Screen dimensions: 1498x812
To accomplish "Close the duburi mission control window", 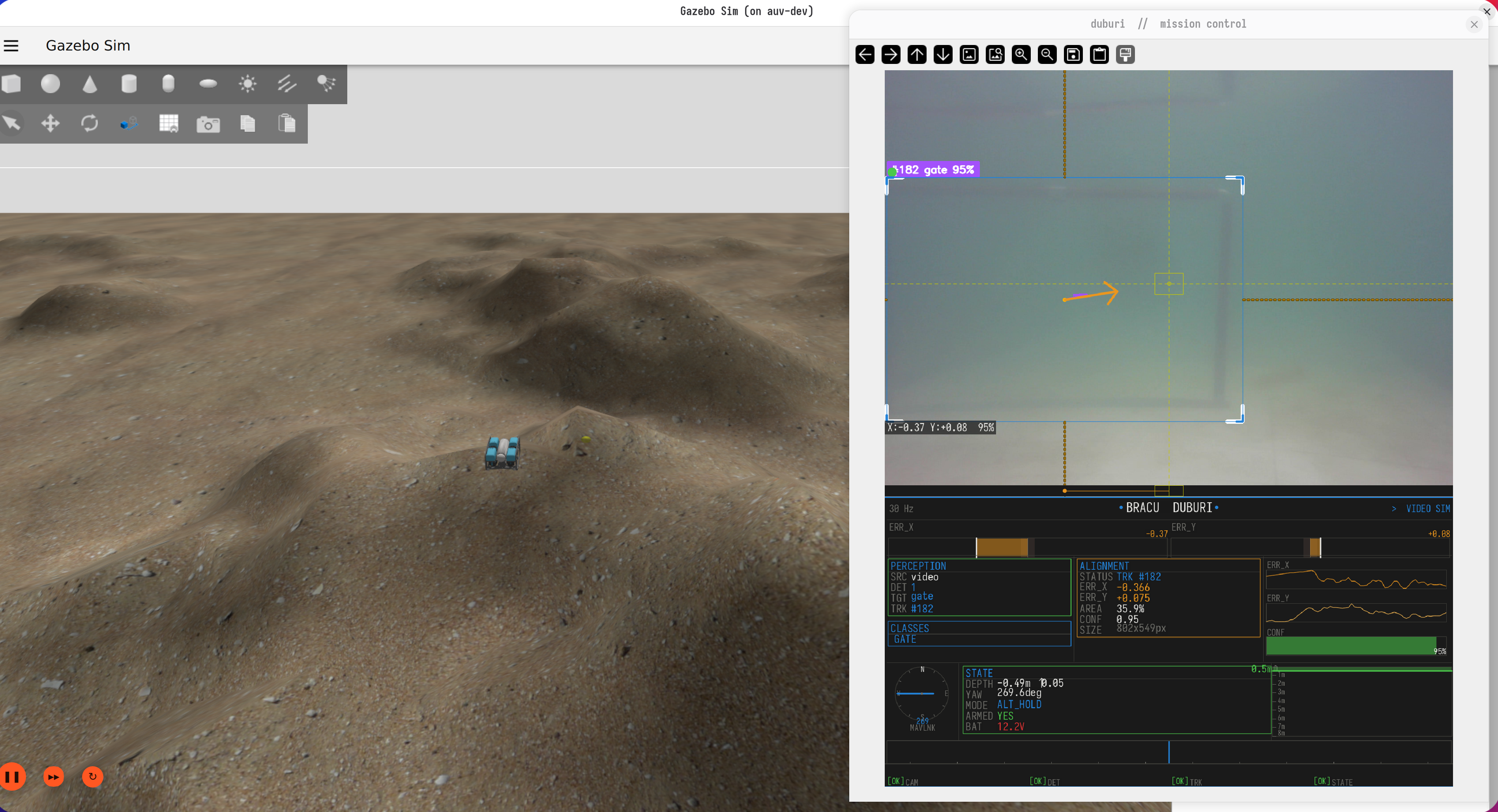I will pyautogui.click(x=1474, y=24).
